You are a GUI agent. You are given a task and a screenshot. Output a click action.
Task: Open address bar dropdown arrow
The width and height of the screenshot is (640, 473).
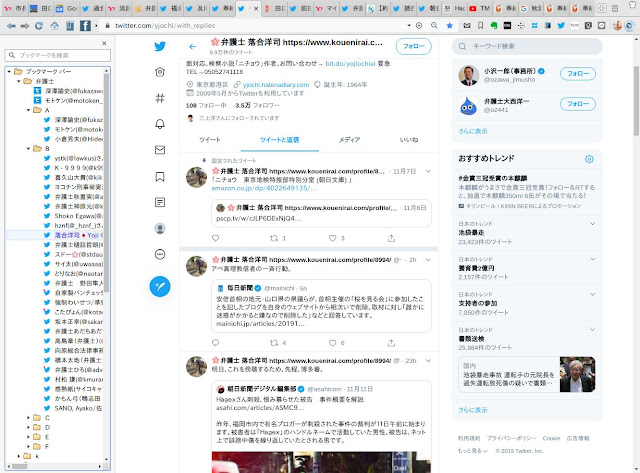[409, 25]
